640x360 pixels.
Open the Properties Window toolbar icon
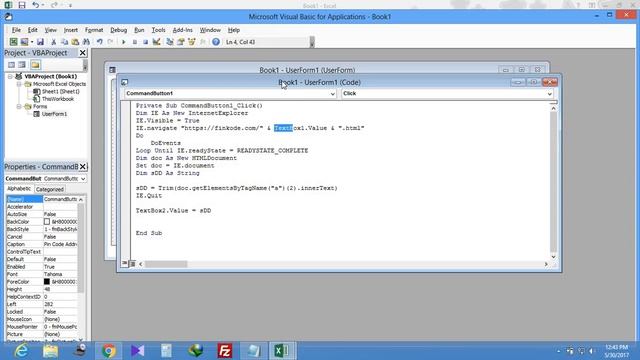tap(181, 42)
